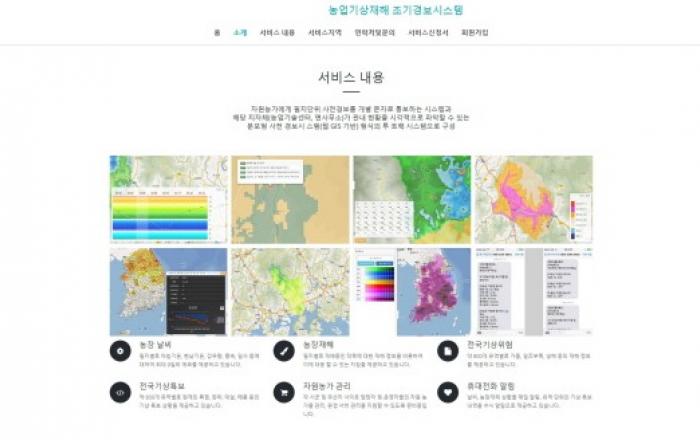Screen dimensions: 700x440
Task: Open the rainbow-banded weather map thumbnail
Action: tap(169, 199)
